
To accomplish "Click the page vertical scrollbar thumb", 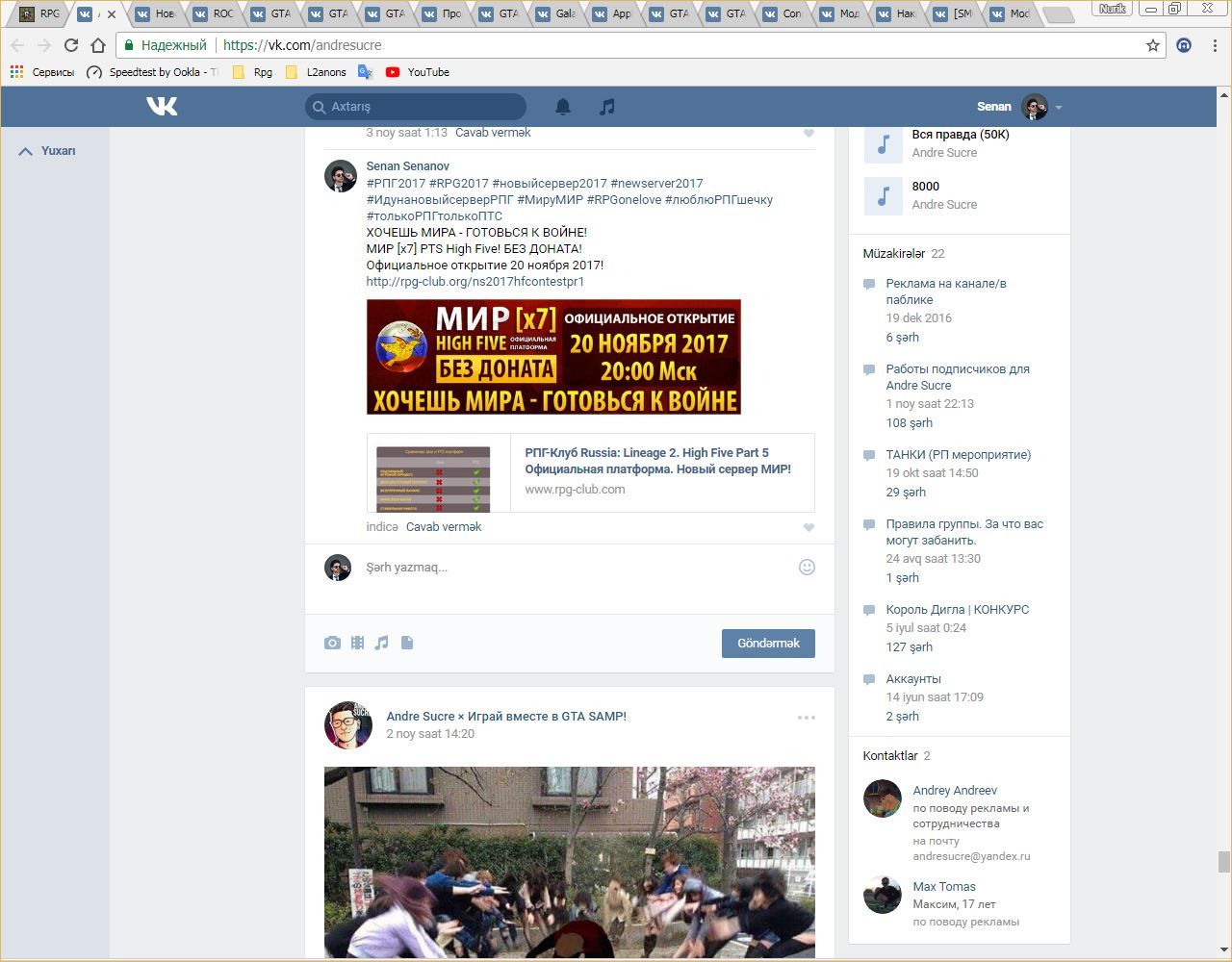I will point(1224,861).
